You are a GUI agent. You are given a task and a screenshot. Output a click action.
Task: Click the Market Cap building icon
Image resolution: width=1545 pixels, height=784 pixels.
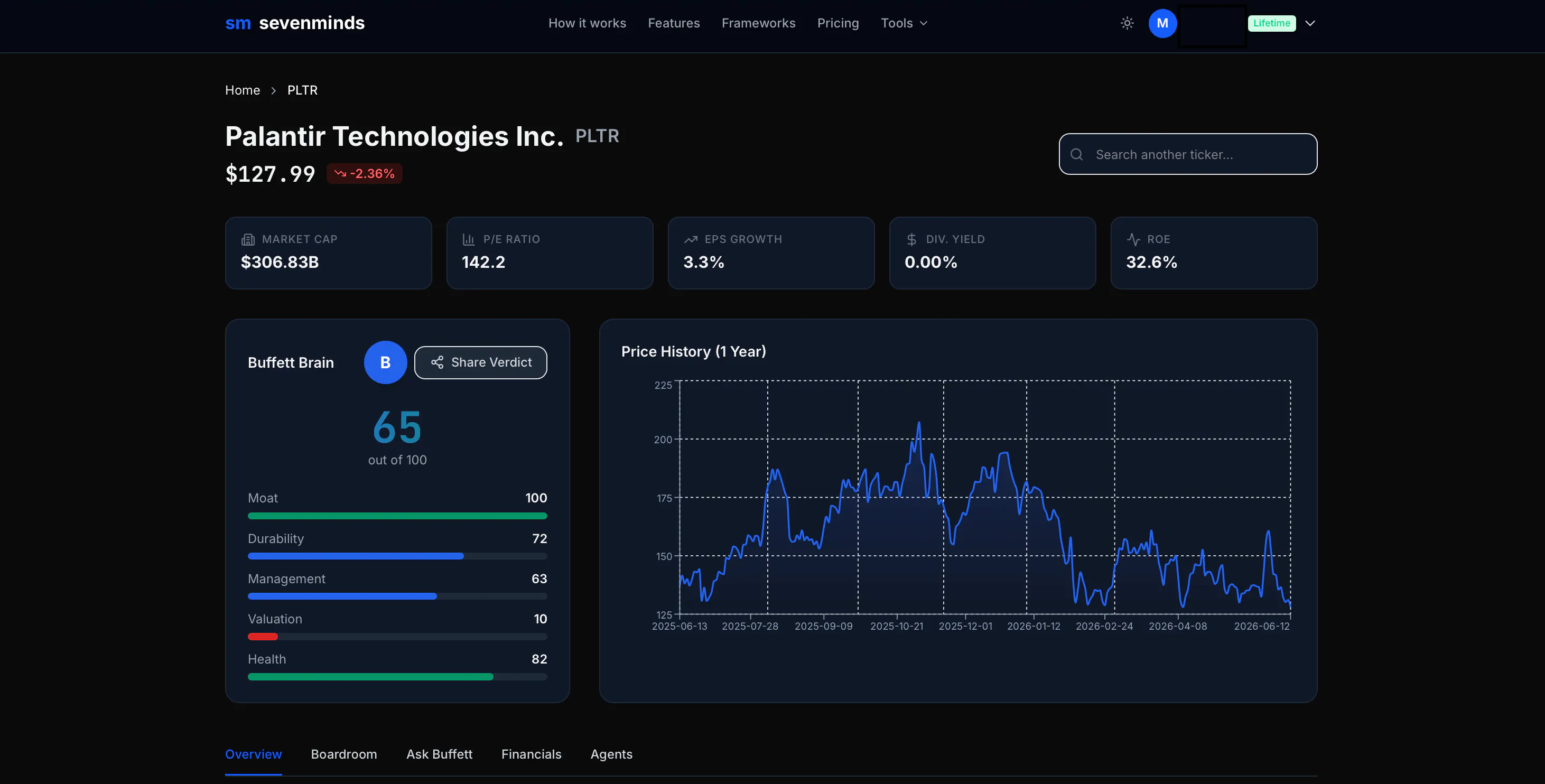[x=248, y=239]
